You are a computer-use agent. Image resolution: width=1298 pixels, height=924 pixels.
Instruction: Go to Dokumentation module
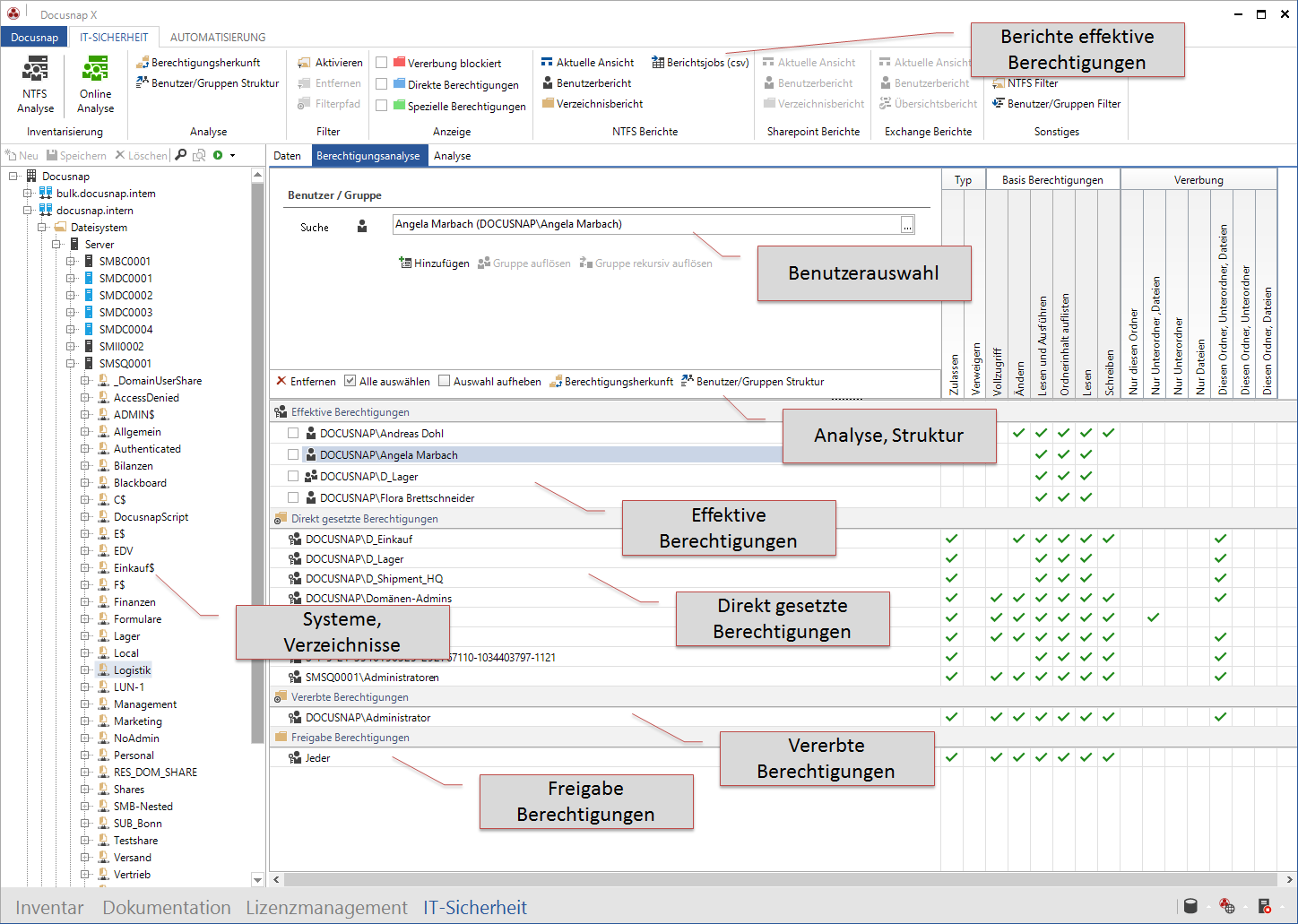[x=167, y=907]
